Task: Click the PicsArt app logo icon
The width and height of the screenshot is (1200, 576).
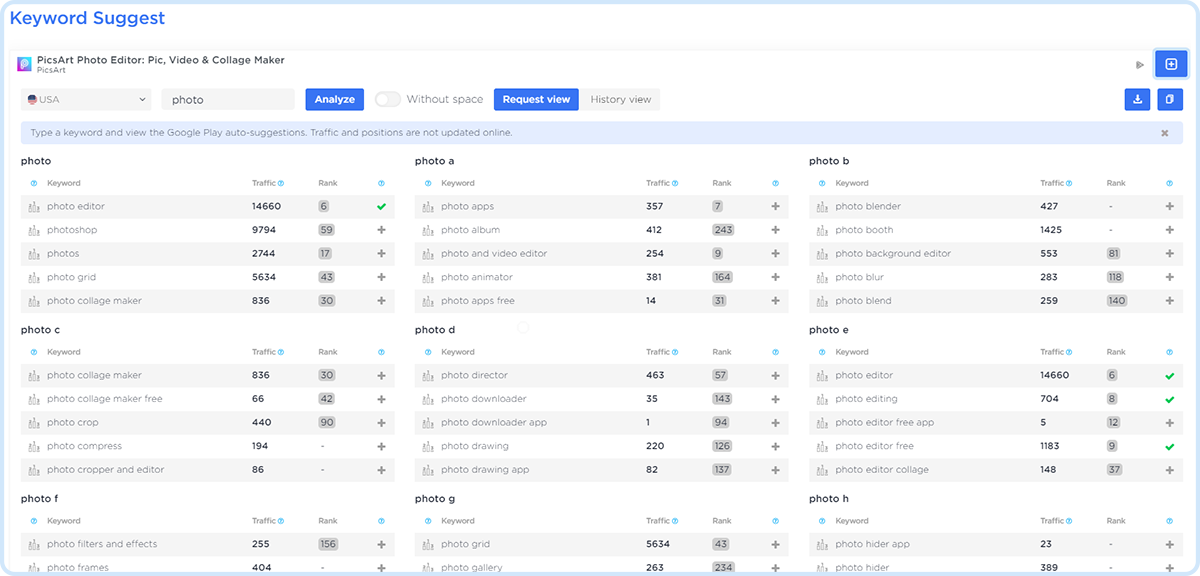Action: [x=25, y=64]
